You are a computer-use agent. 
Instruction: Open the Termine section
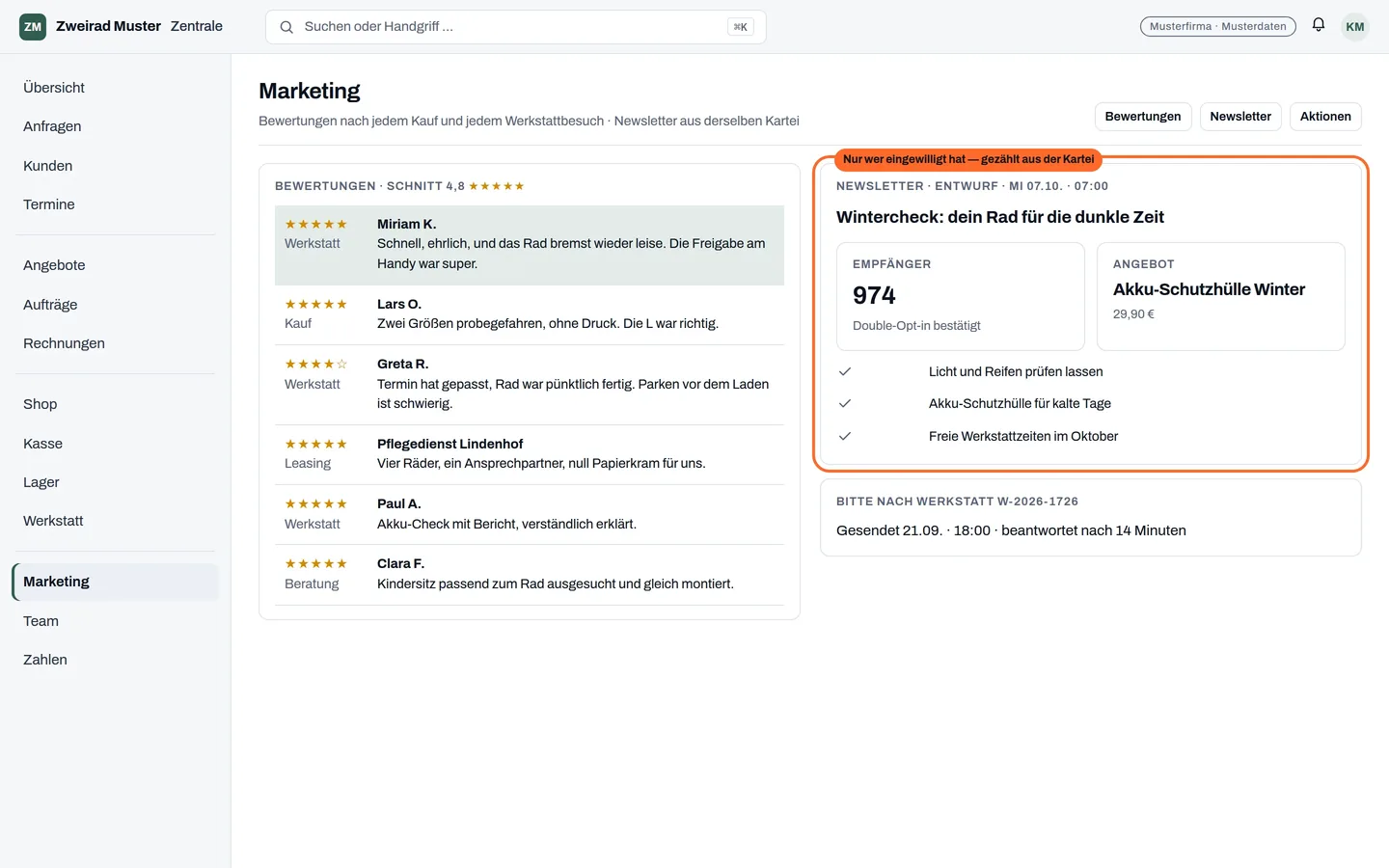click(x=116, y=204)
